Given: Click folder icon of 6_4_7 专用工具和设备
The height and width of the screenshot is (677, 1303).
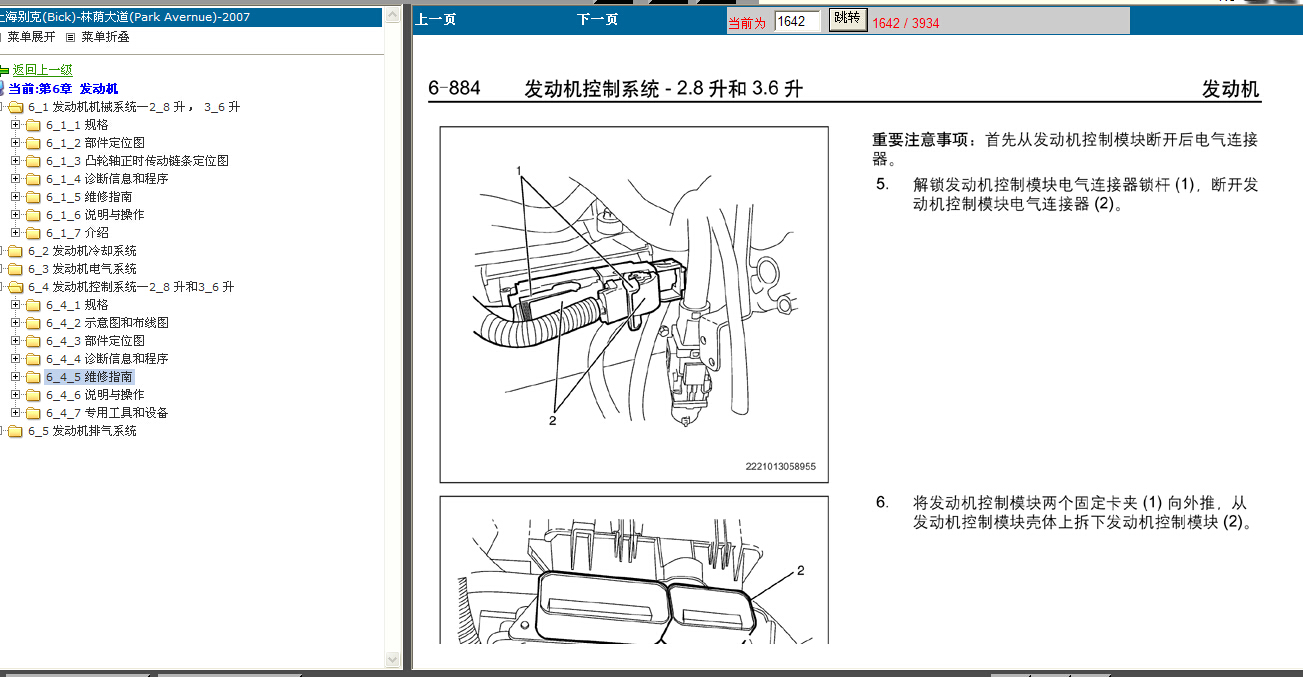Looking at the screenshot, I should [x=33, y=413].
